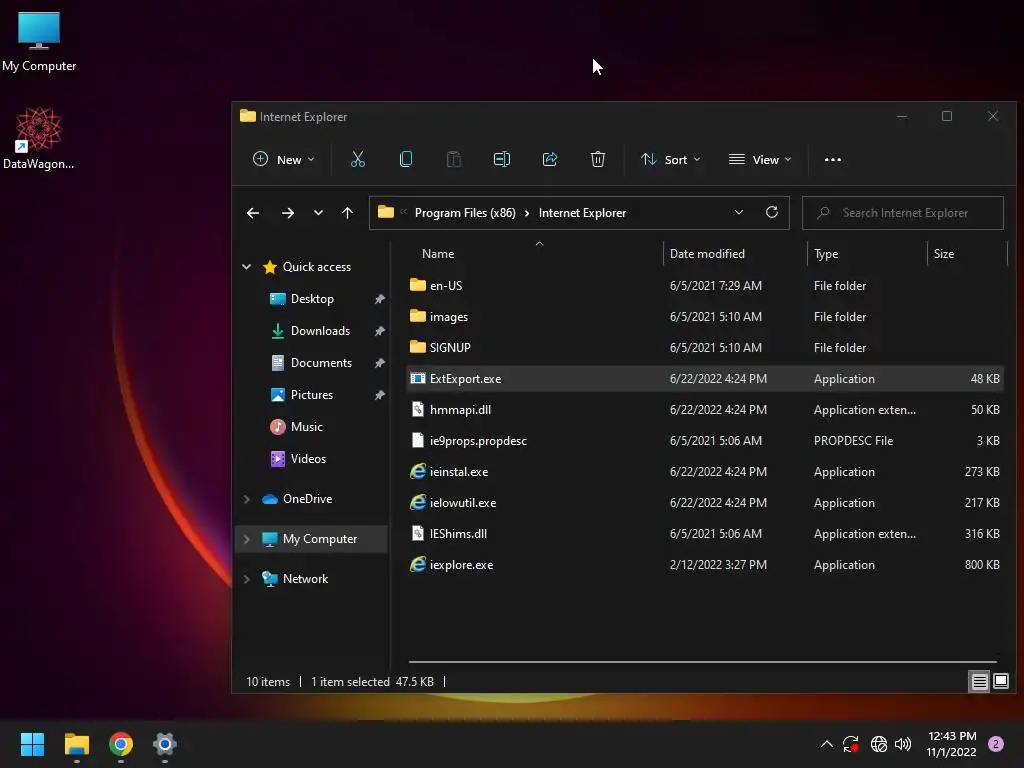This screenshot has height=768, width=1024.
Task: Sort by Size column header
Action: pyautogui.click(x=968, y=253)
